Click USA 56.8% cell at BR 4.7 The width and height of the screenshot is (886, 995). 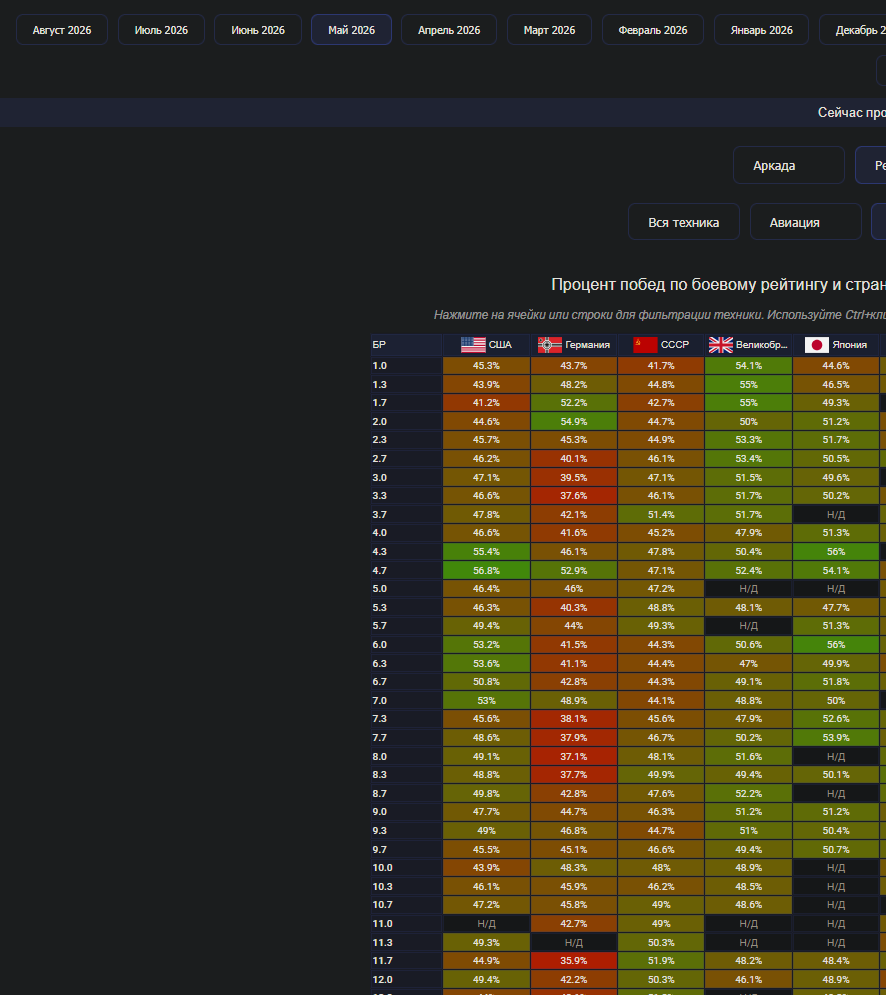coord(486,570)
